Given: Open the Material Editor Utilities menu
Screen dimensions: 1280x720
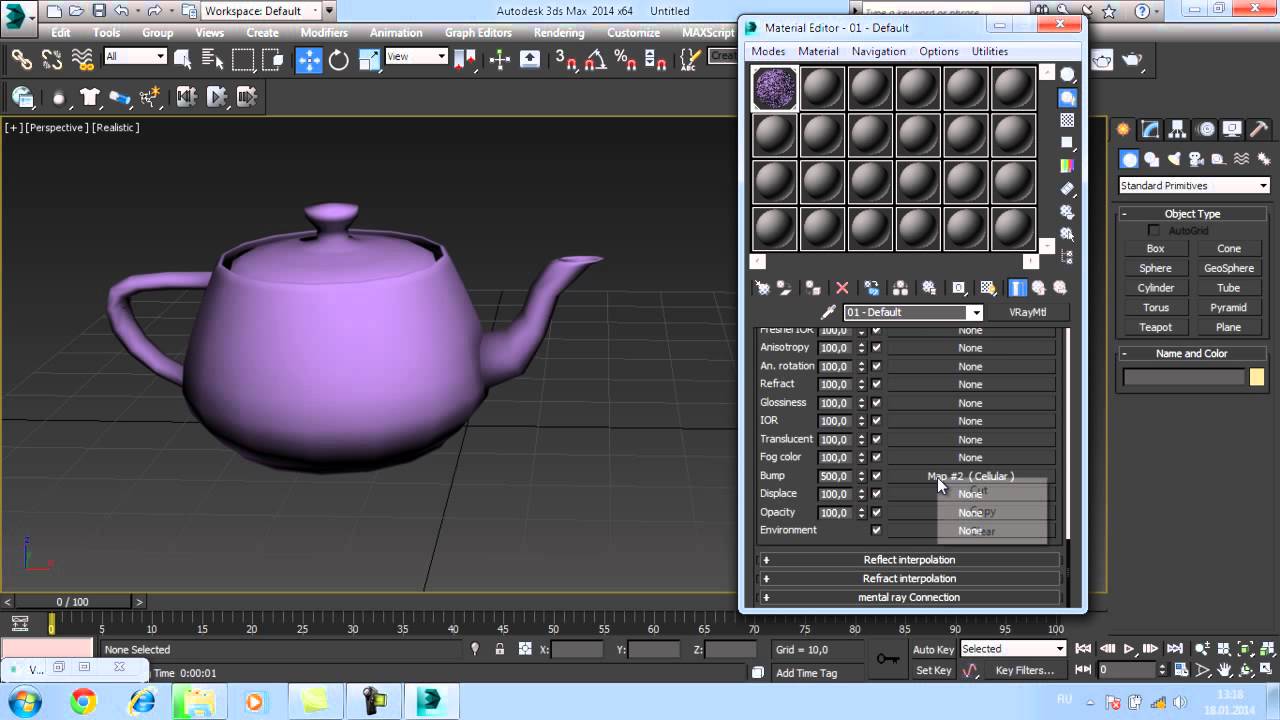Looking at the screenshot, I should point(990,51).
